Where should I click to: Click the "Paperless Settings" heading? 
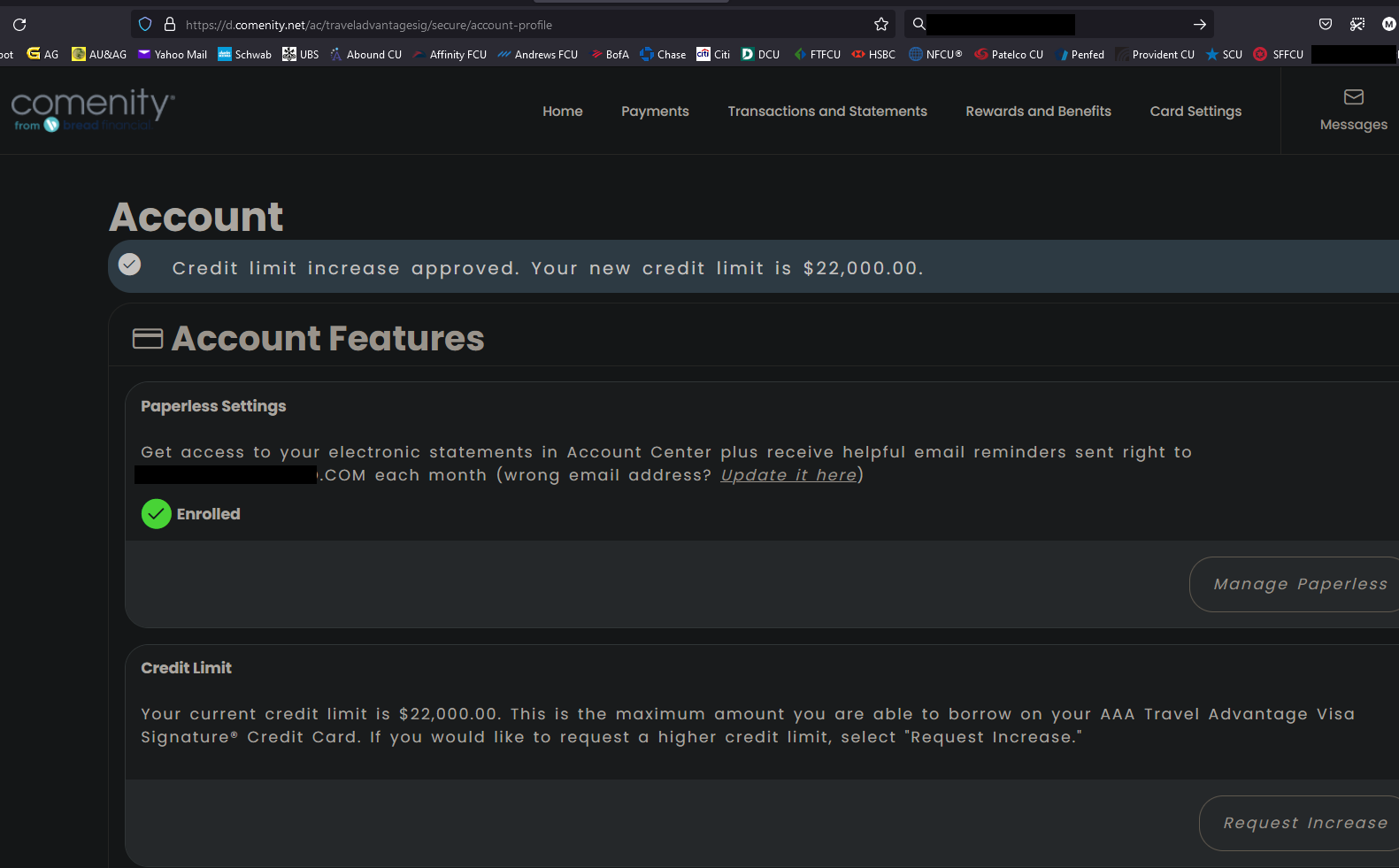click(213, 406)
